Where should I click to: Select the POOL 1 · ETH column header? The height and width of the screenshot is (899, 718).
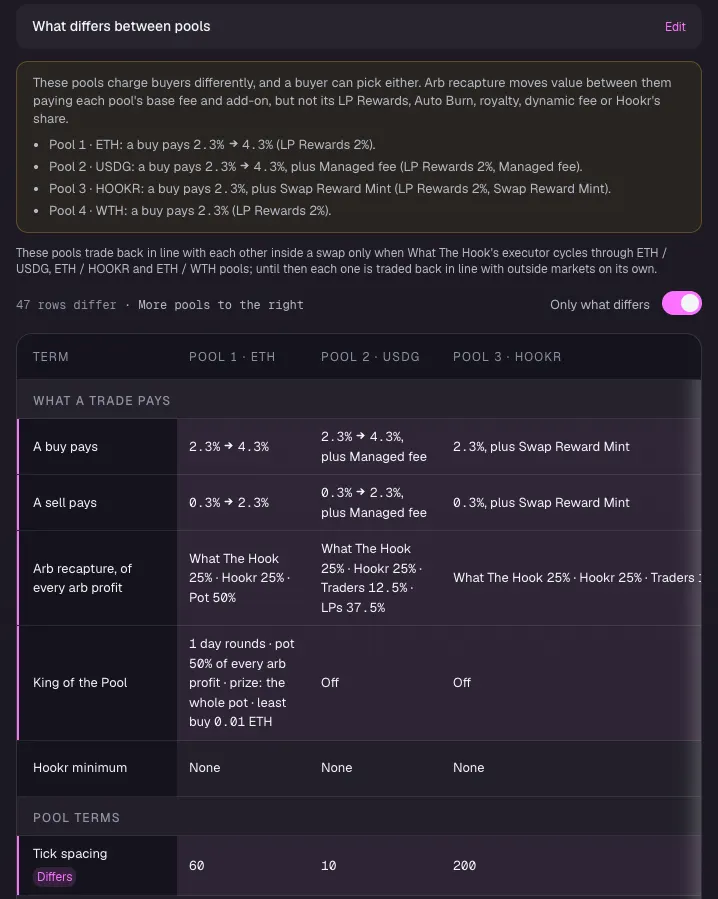point(232,357)
